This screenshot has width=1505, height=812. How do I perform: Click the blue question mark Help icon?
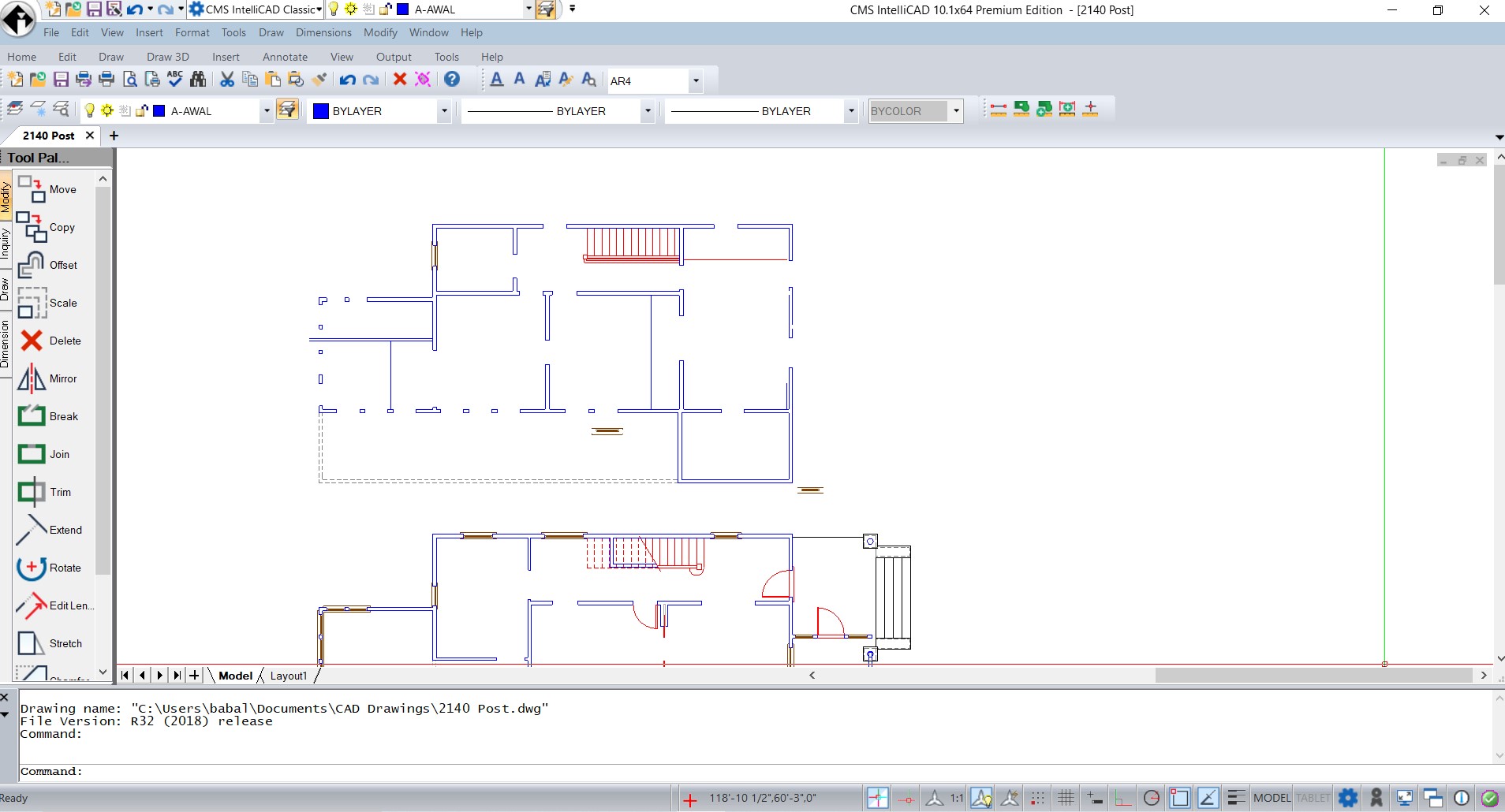pyautogui.click(x=452, y=80)
